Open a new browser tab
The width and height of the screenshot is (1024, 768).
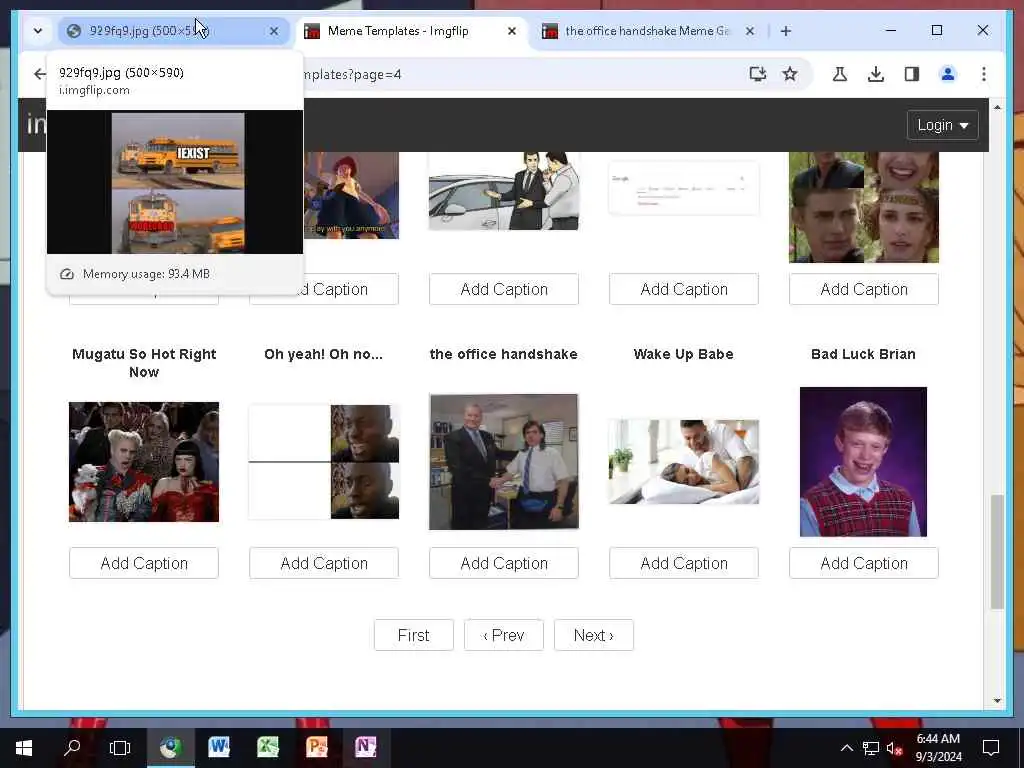[x=786, y=31]
